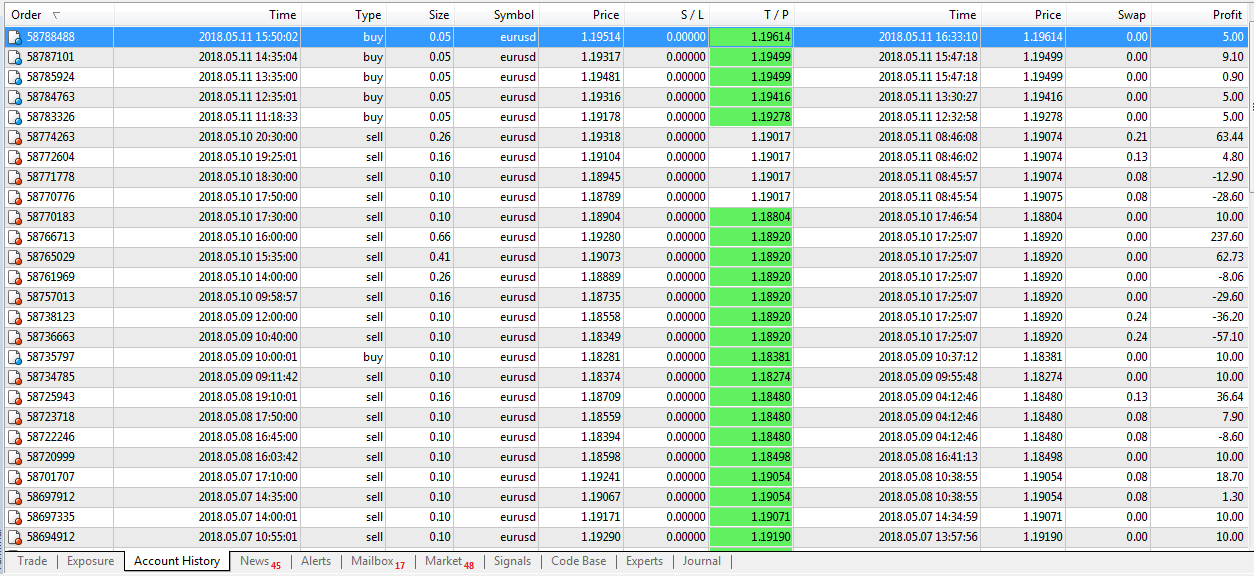Click profit value 36.64
Viewport: 1254px width, 576px height.
click(x=1230, y=397)
